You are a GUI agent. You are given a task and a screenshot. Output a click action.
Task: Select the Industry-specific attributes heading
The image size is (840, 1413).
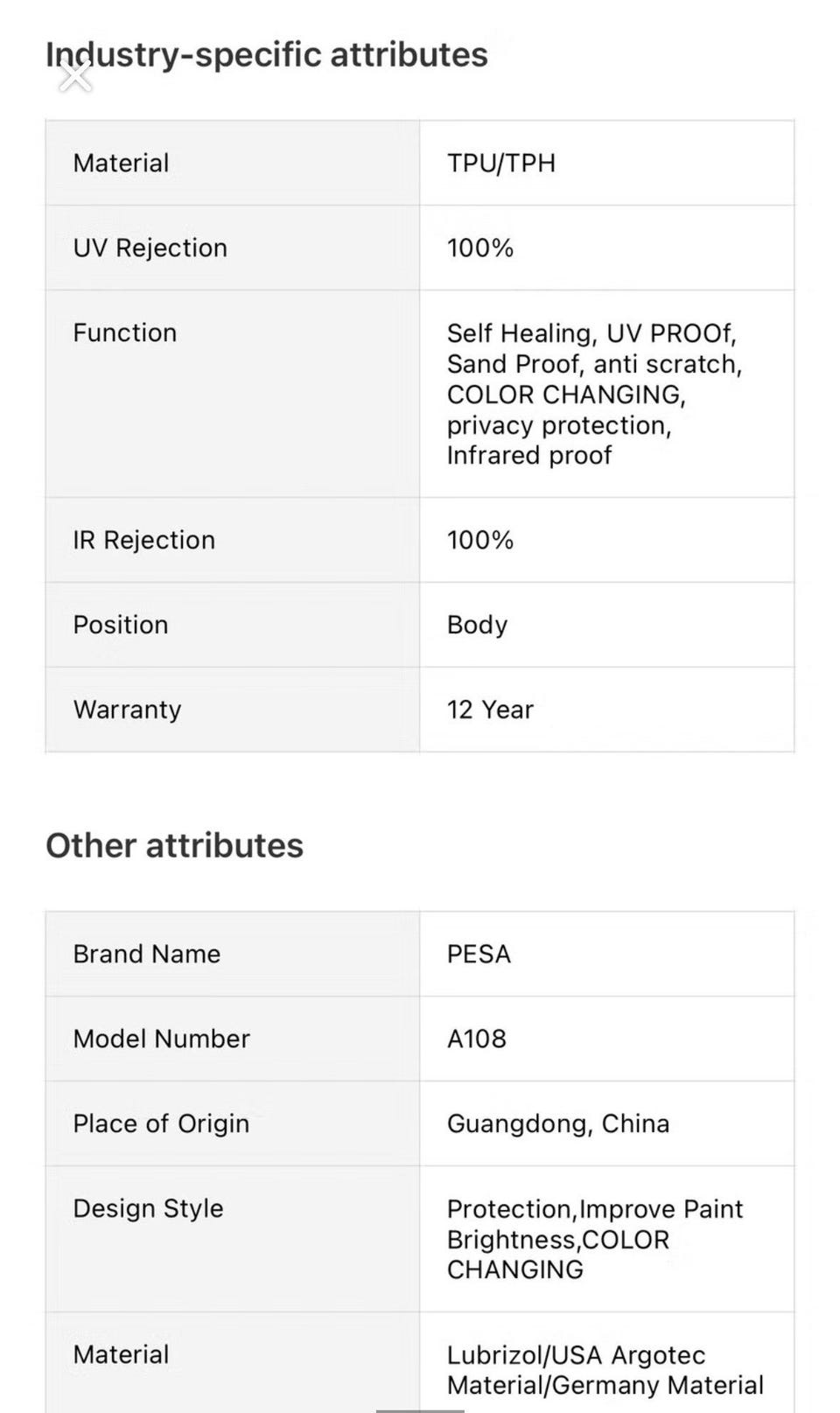coord(267,55)
